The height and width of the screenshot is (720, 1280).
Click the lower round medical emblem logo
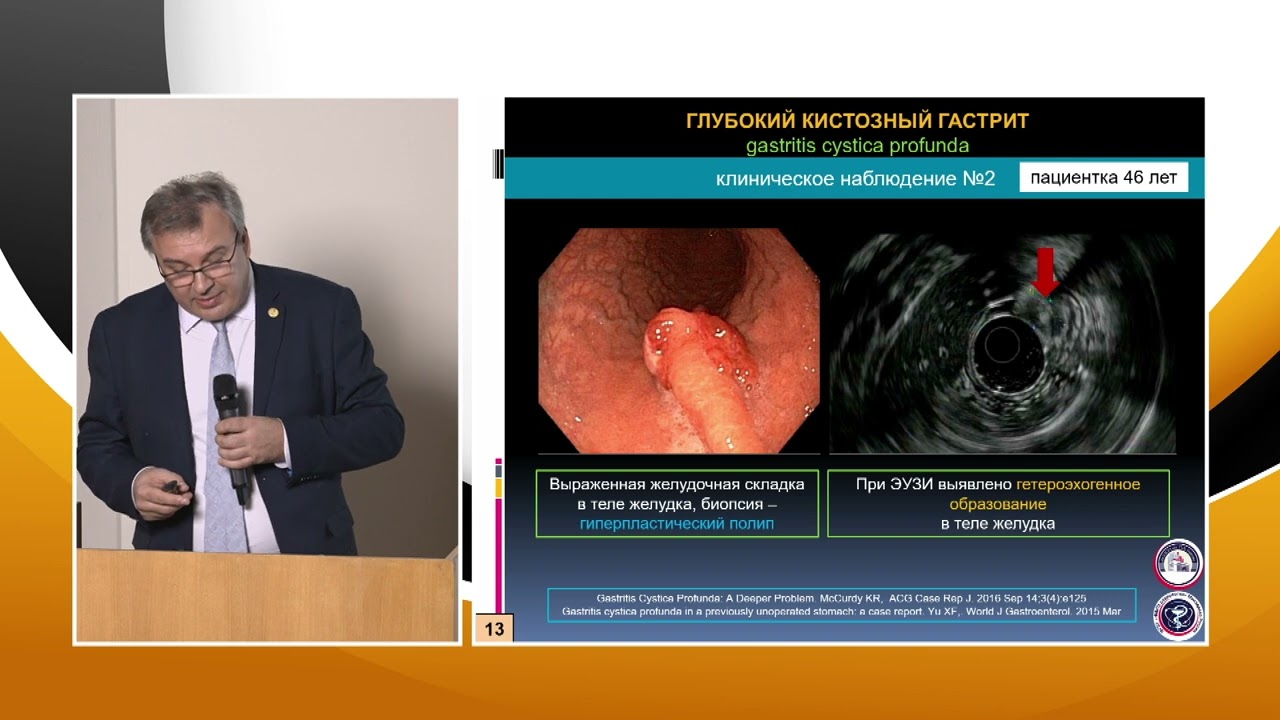click(x=1179, y=616)
